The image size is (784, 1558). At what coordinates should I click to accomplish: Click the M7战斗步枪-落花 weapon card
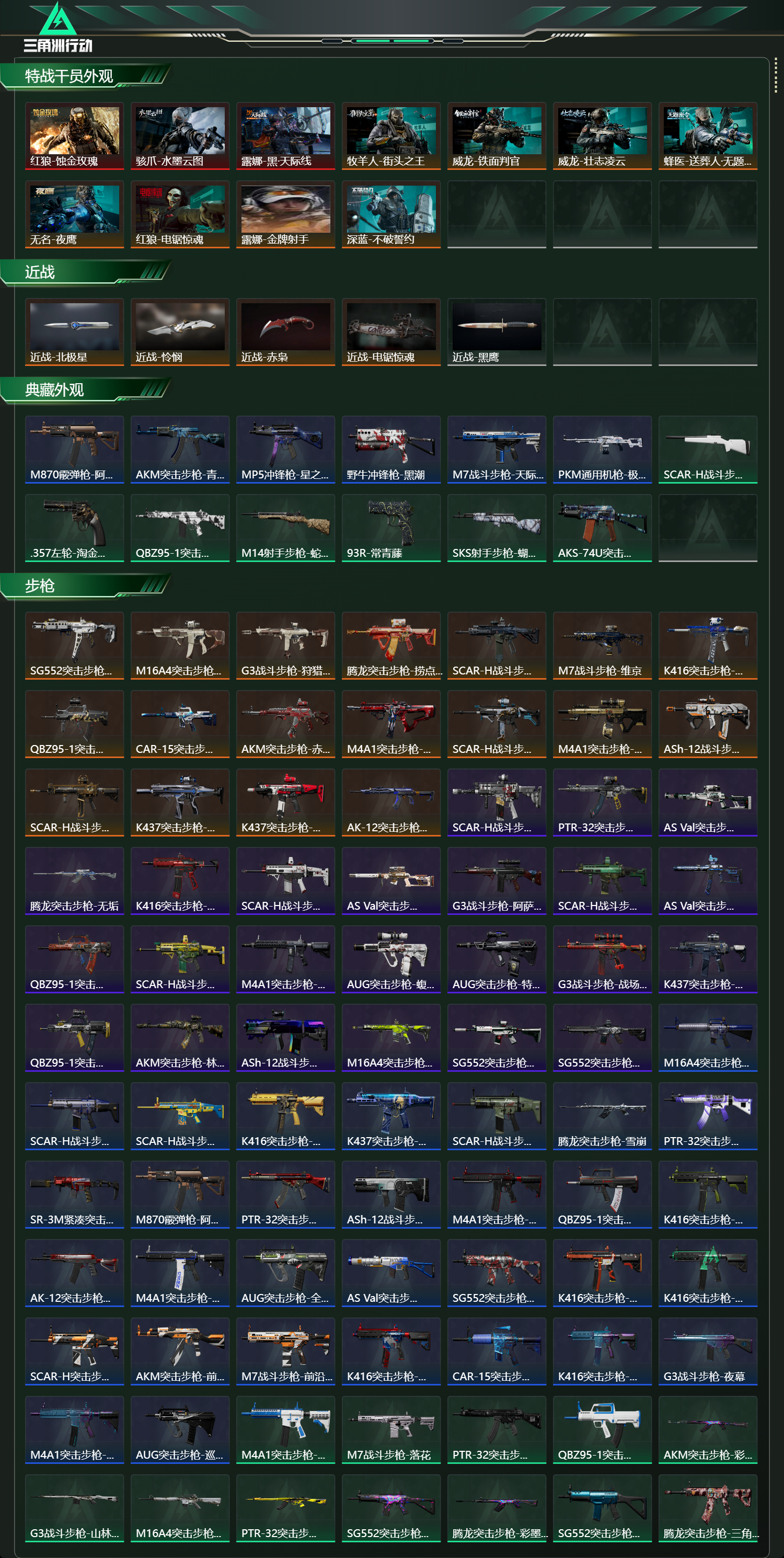(x=391, y=1430)
